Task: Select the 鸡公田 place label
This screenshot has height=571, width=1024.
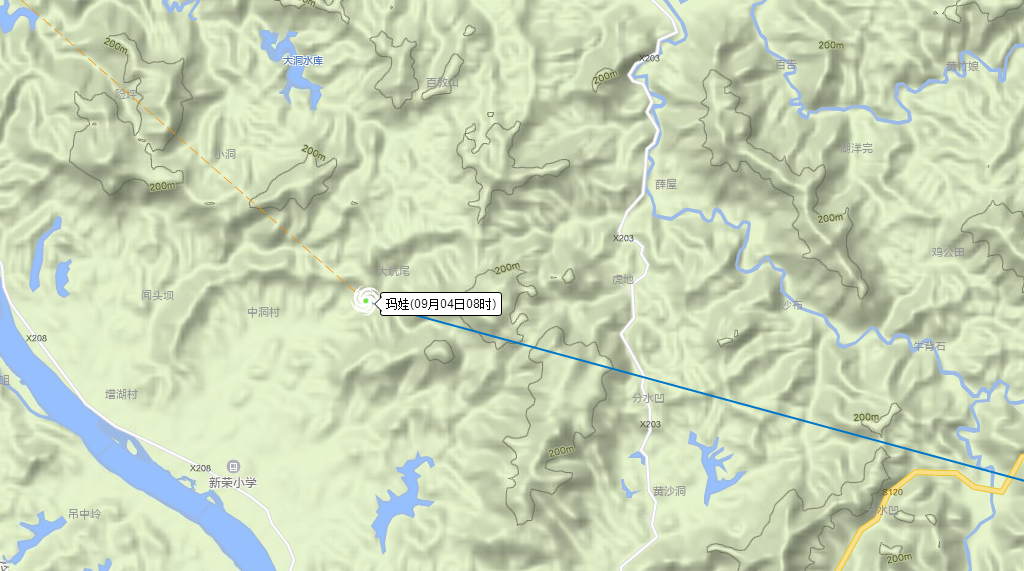Action: (x=948, y=252)
